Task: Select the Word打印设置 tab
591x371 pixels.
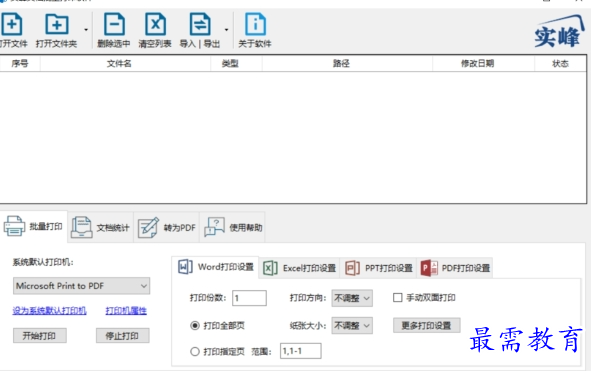Action: pyautogui.click(x=215, y=267)
